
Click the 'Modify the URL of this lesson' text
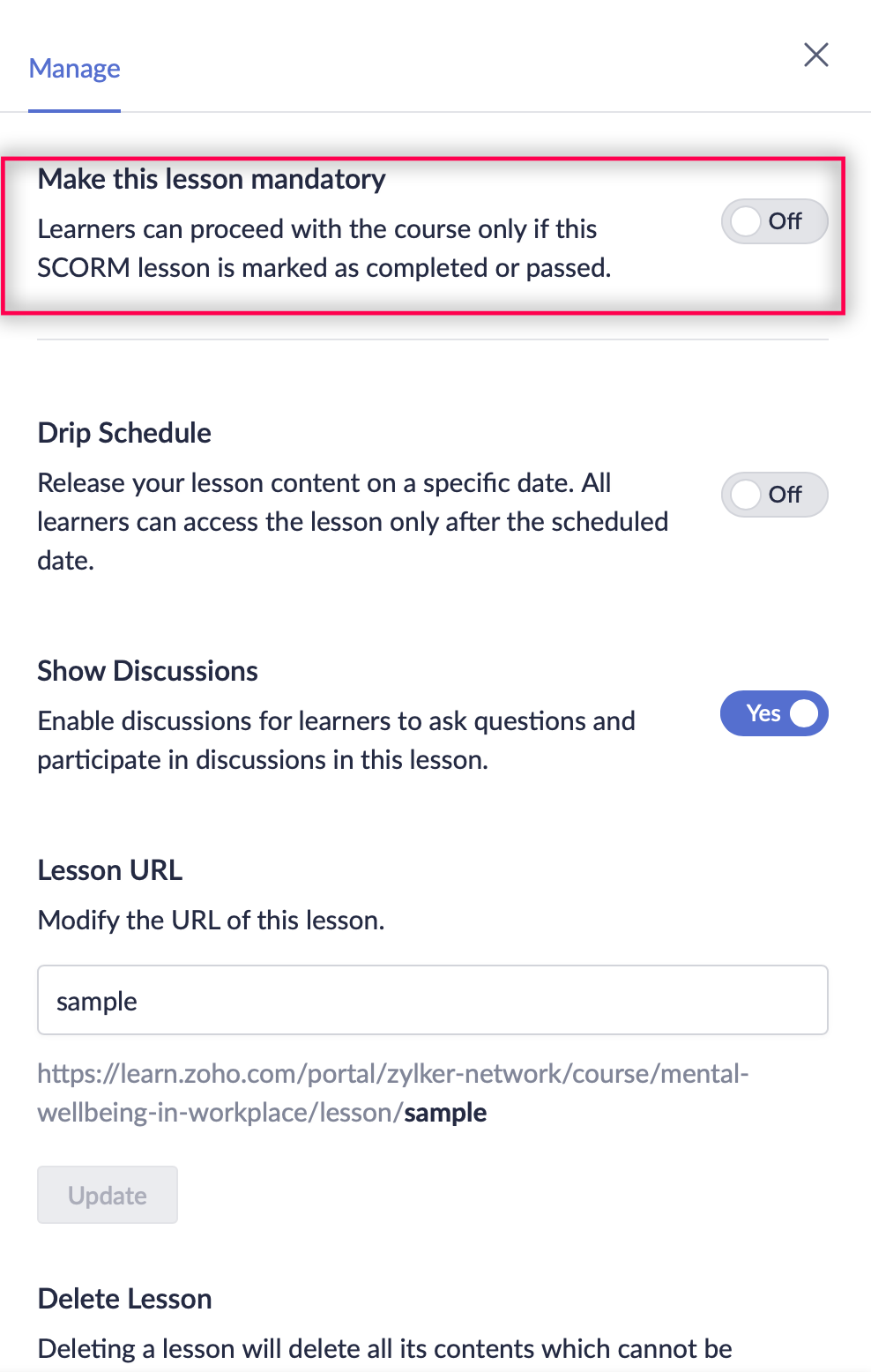tap(211, 921)
